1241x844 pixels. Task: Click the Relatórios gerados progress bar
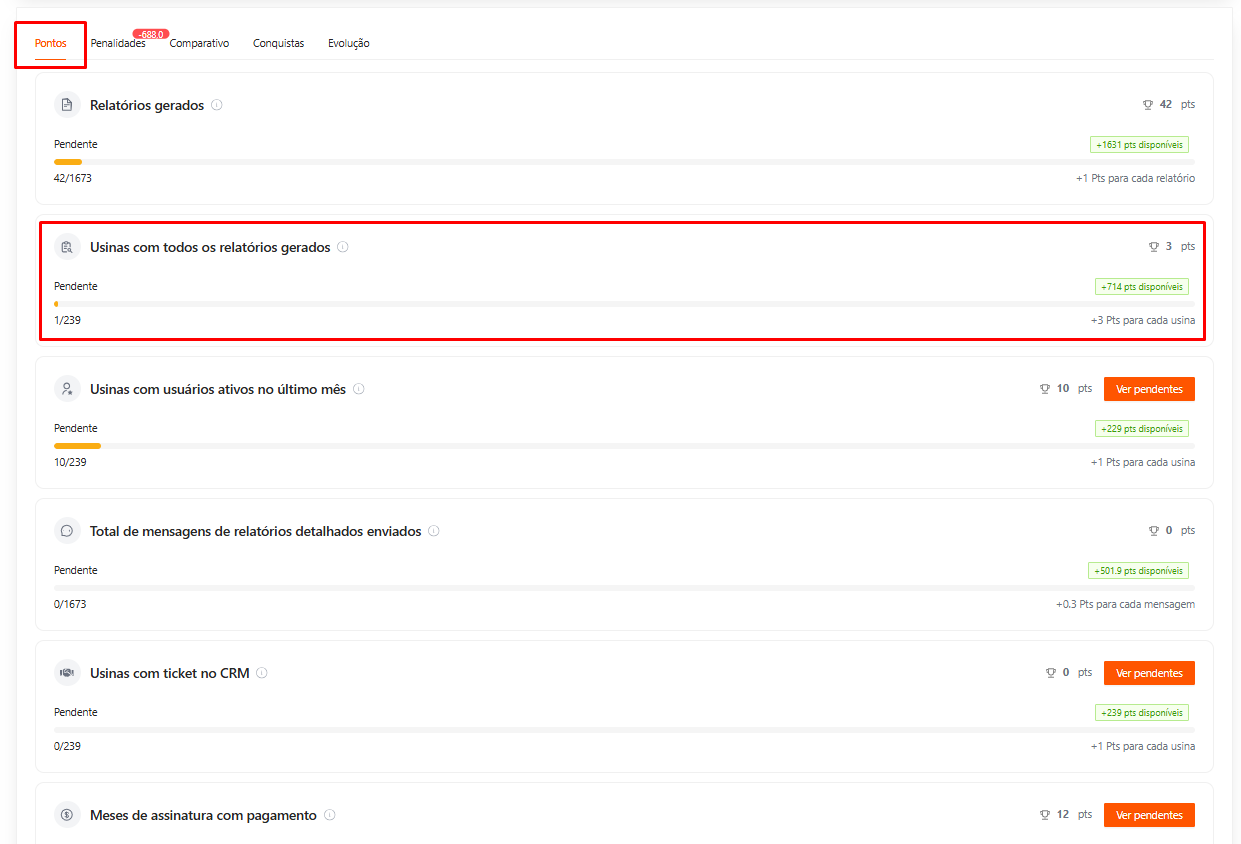(624, 162)
